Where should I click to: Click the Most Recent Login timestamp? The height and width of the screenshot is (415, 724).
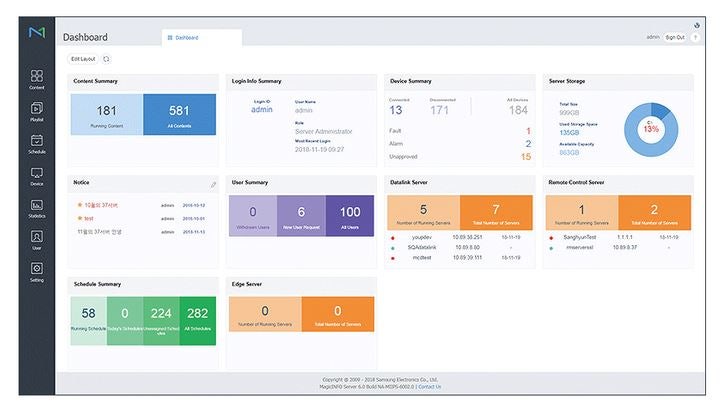(x=320, y=150)
